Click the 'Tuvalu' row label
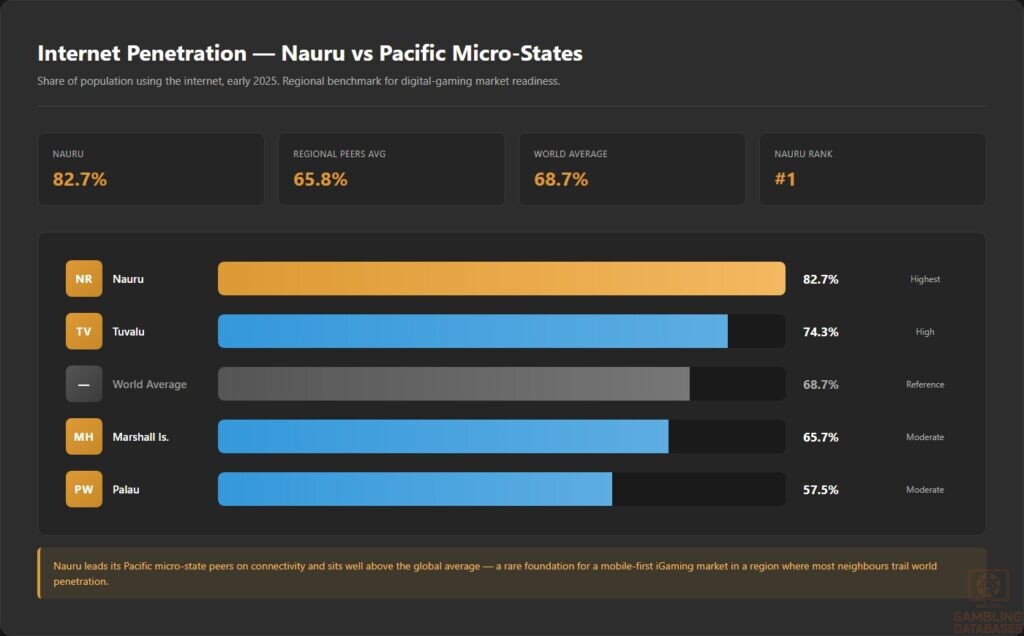This screenshot has width=1024, height=636. (129, 332)
